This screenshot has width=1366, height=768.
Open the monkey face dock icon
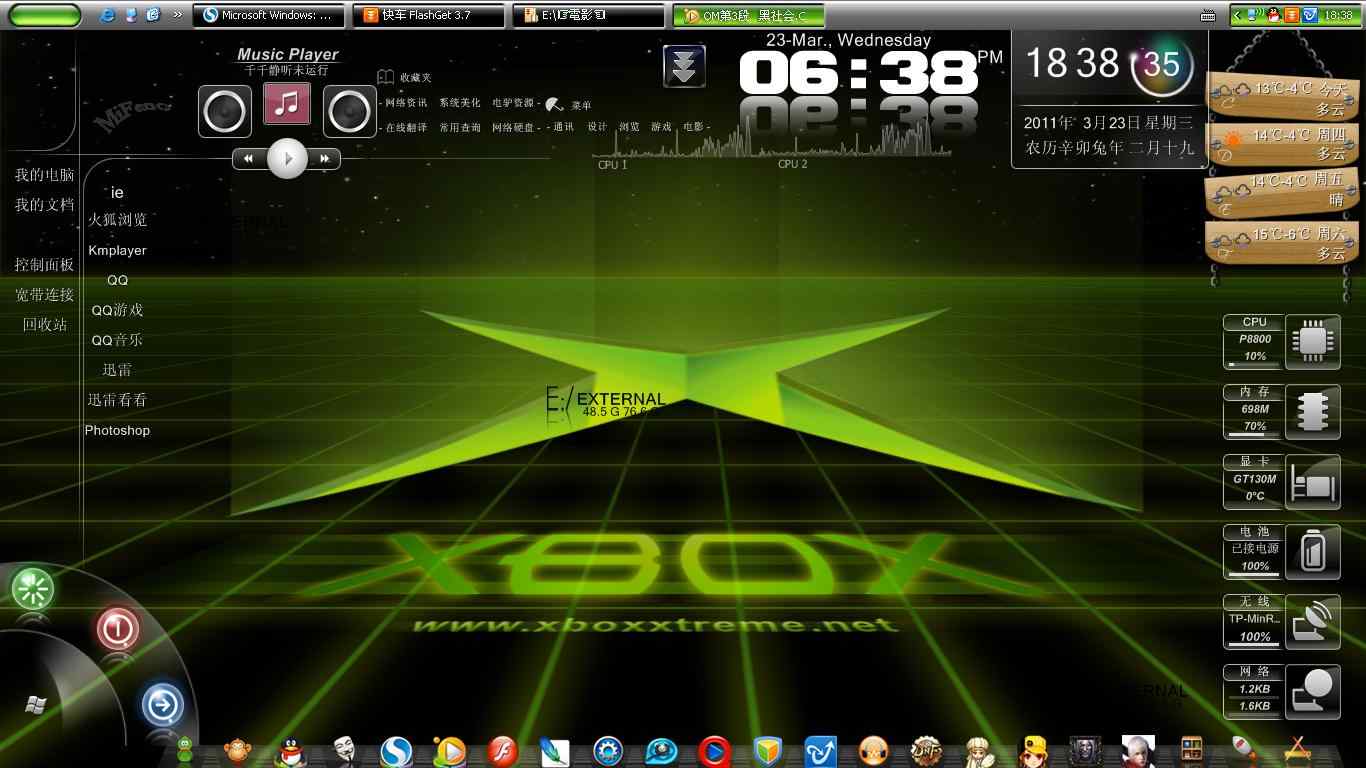pyautogui.click(x=237, y=751)
